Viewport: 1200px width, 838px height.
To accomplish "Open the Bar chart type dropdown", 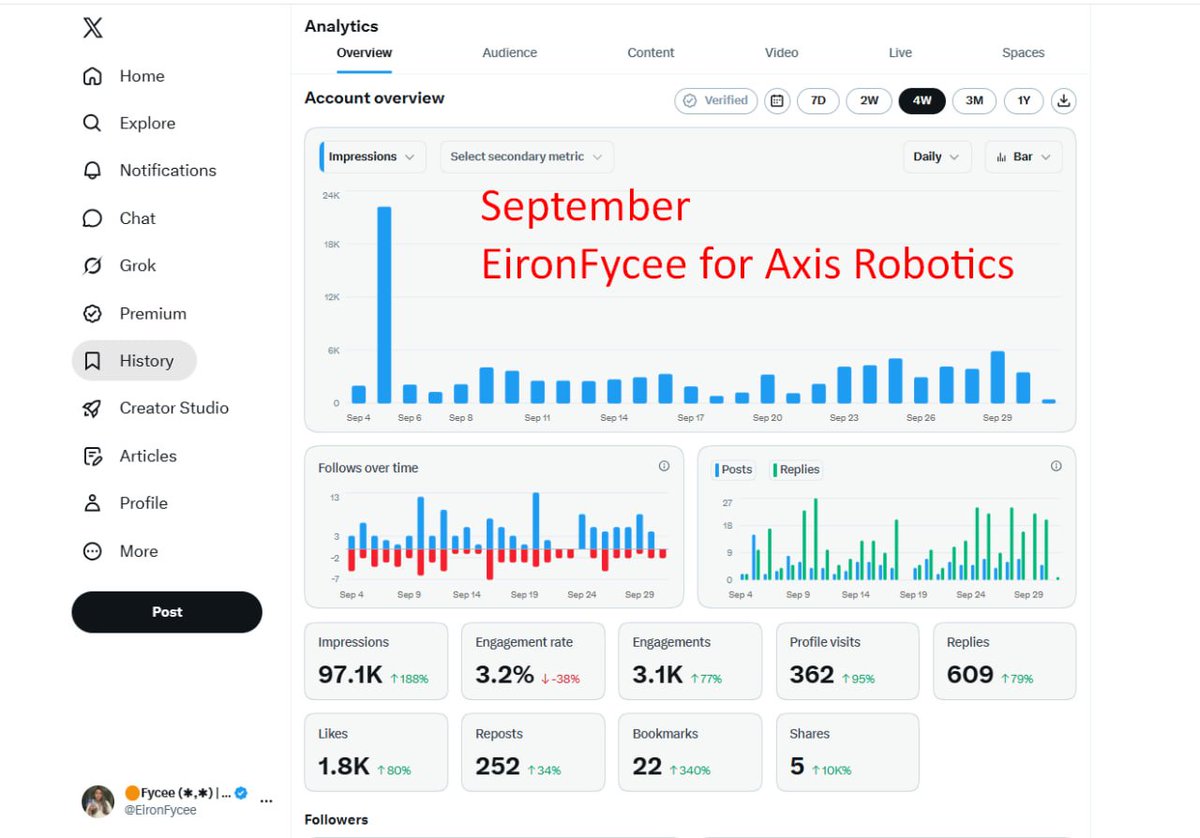I will pos(1024,157).
